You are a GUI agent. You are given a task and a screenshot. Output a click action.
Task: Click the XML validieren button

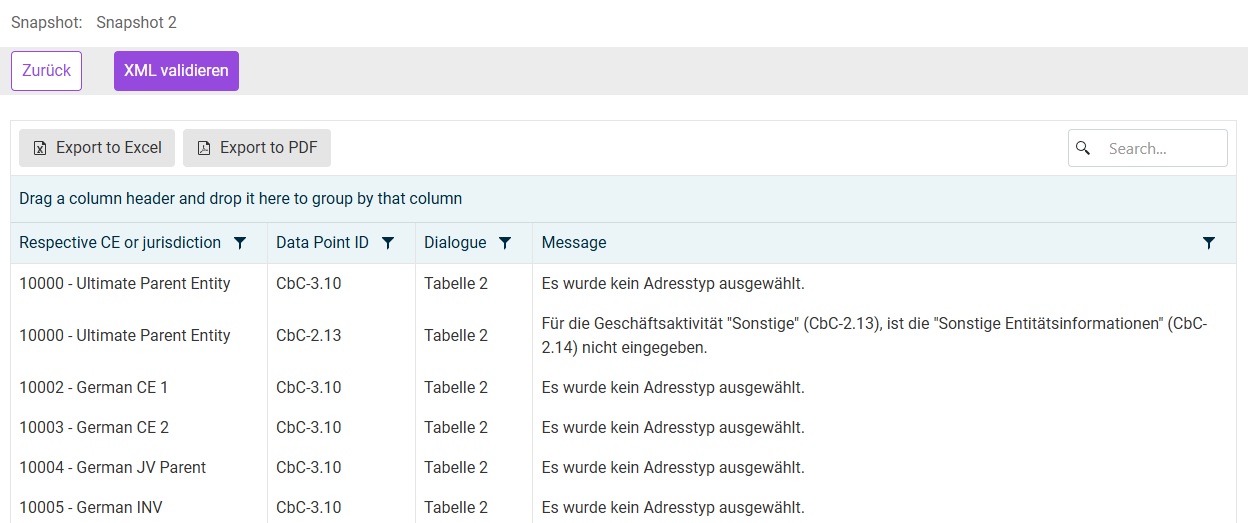point(176,71)
